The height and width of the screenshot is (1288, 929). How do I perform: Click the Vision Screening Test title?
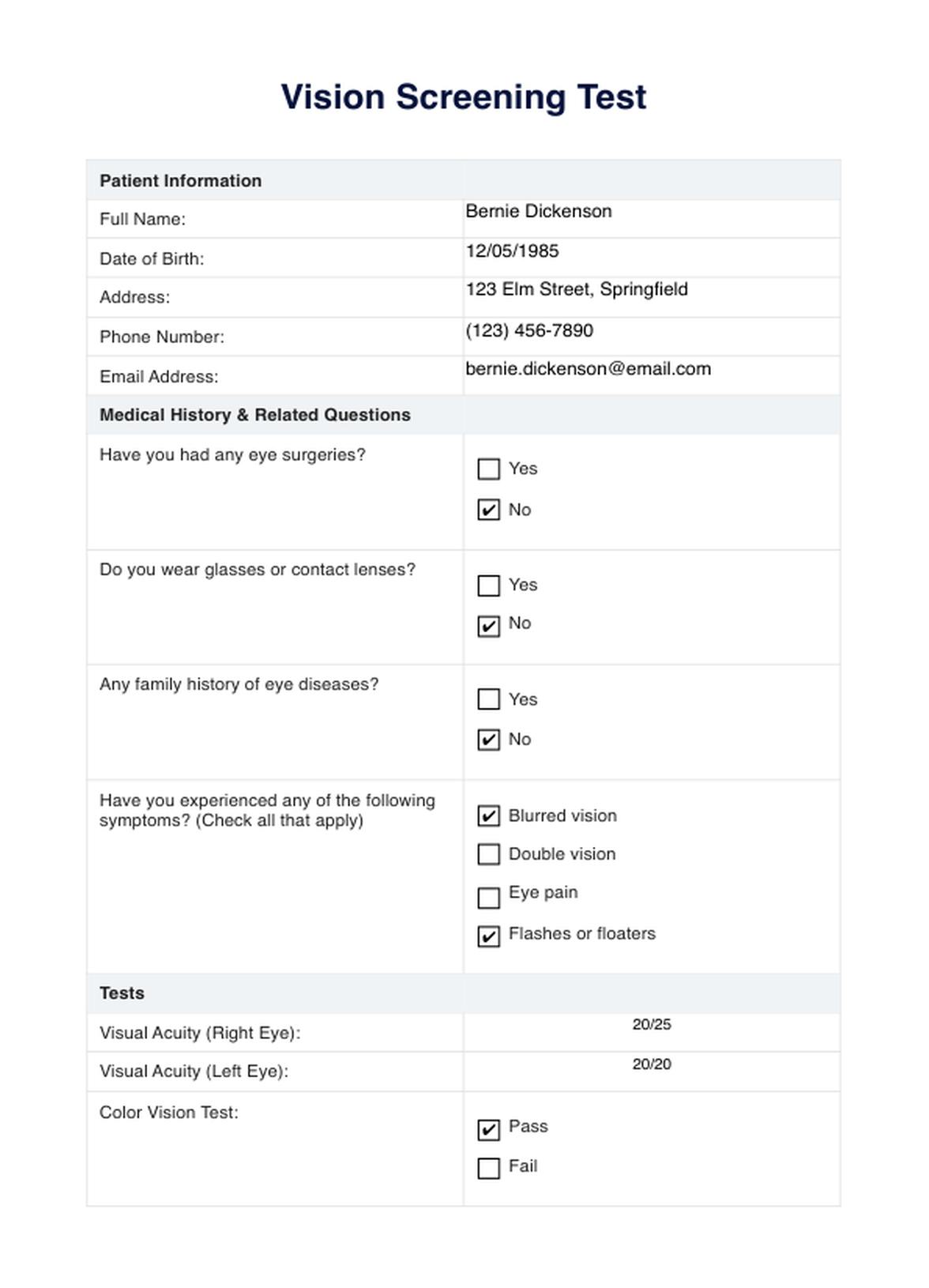pyautogui.click(x=464, y=97)
